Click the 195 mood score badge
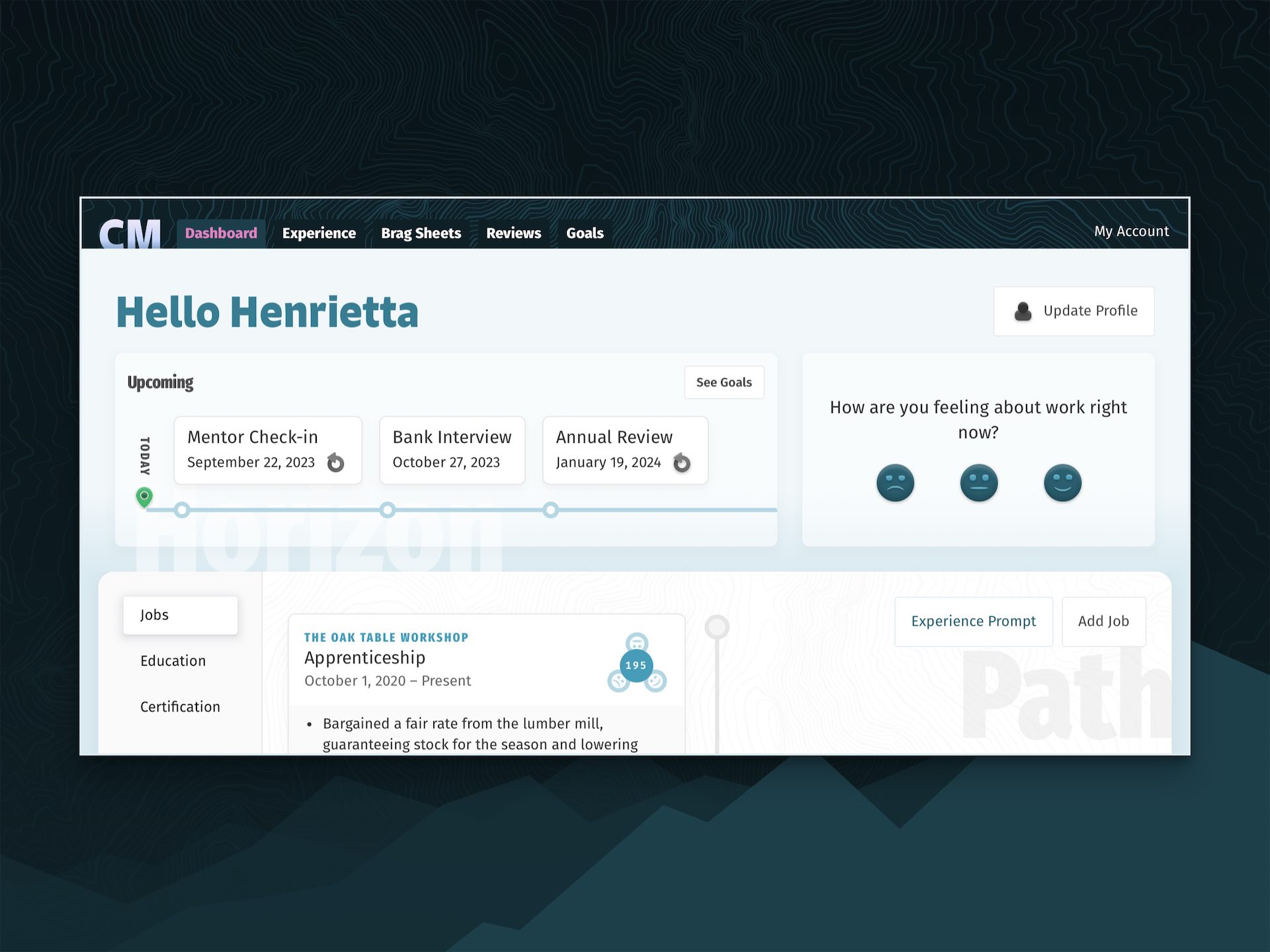Viewport: 1270px width, 952px height. pyautogui.click(x=636, y=666)
